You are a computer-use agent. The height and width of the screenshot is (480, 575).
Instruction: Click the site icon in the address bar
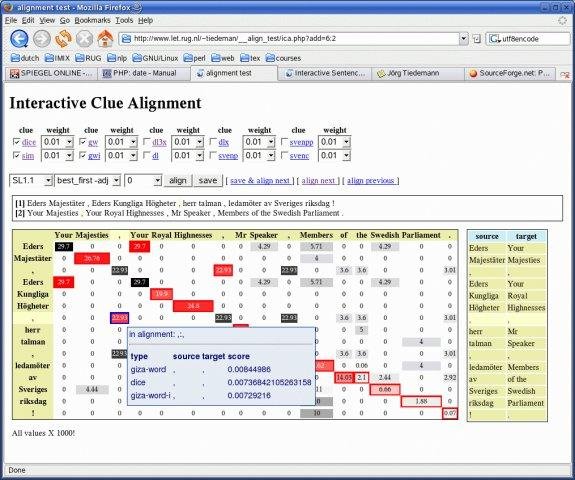coord(126,39)
